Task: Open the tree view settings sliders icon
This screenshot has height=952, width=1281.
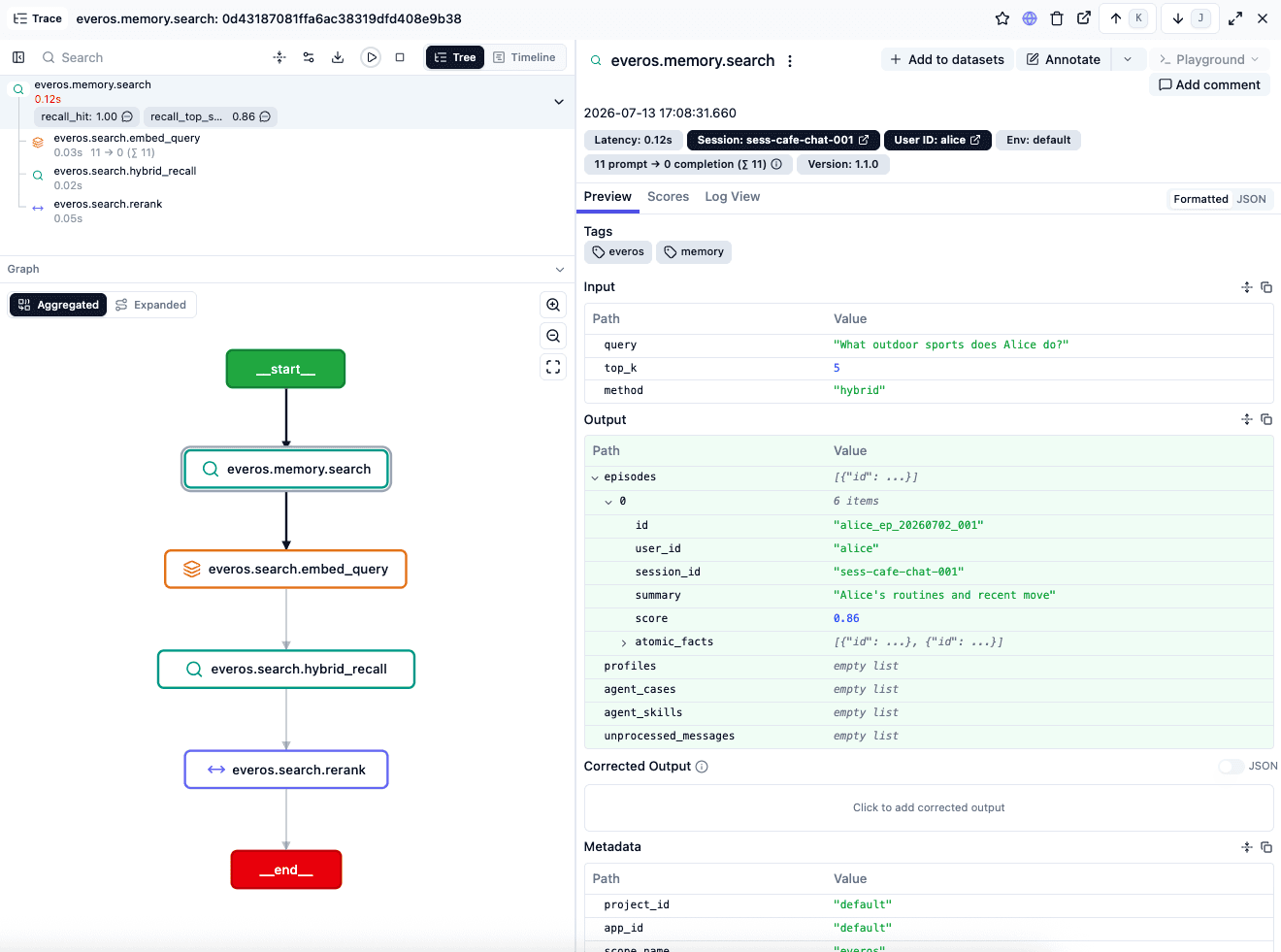Action: click(309, 57)
